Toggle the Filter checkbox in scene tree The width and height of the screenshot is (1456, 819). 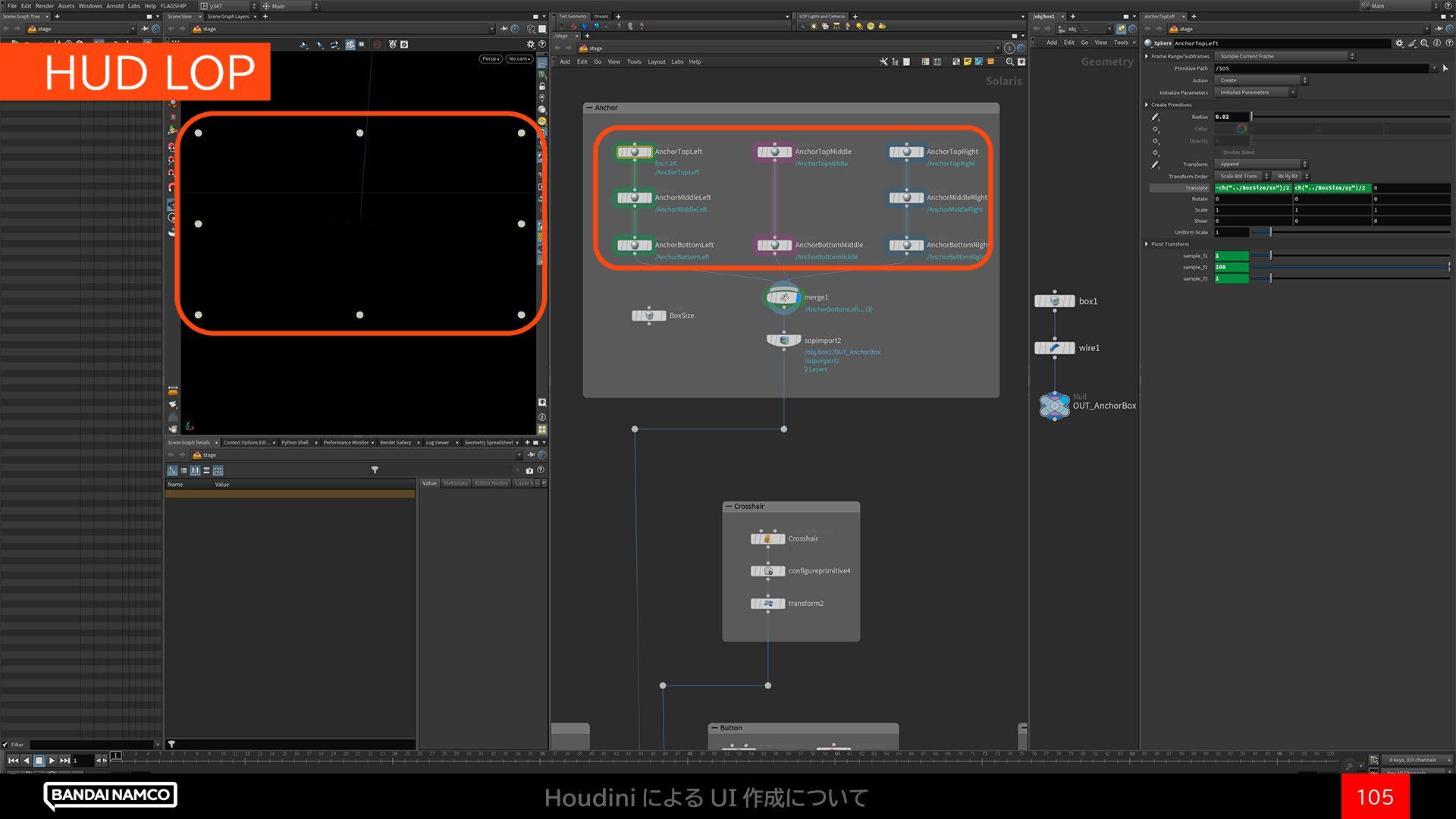pos(5,745)
